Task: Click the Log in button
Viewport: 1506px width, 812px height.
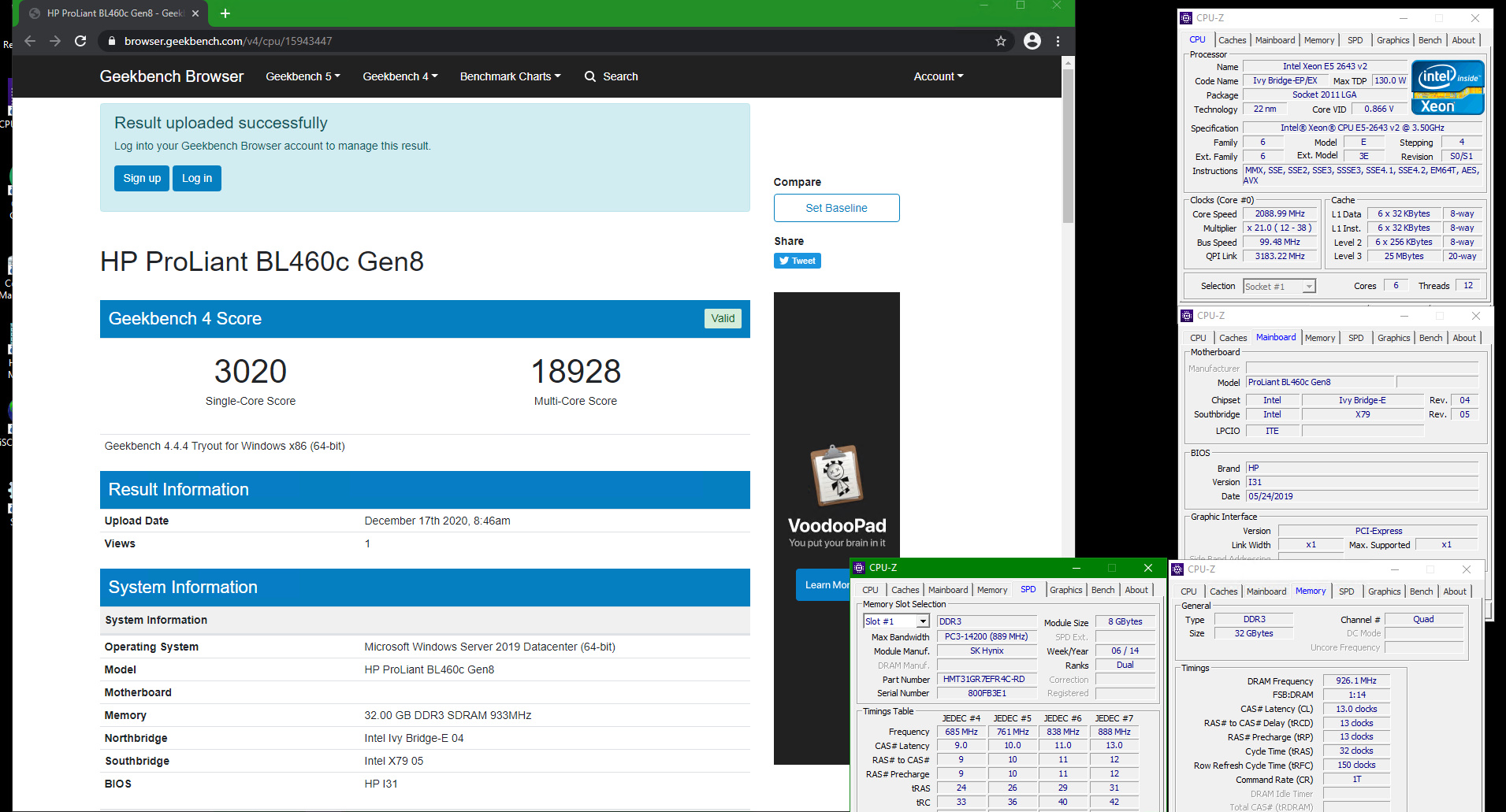Action: pyautogui.click(x=197, y=178)
